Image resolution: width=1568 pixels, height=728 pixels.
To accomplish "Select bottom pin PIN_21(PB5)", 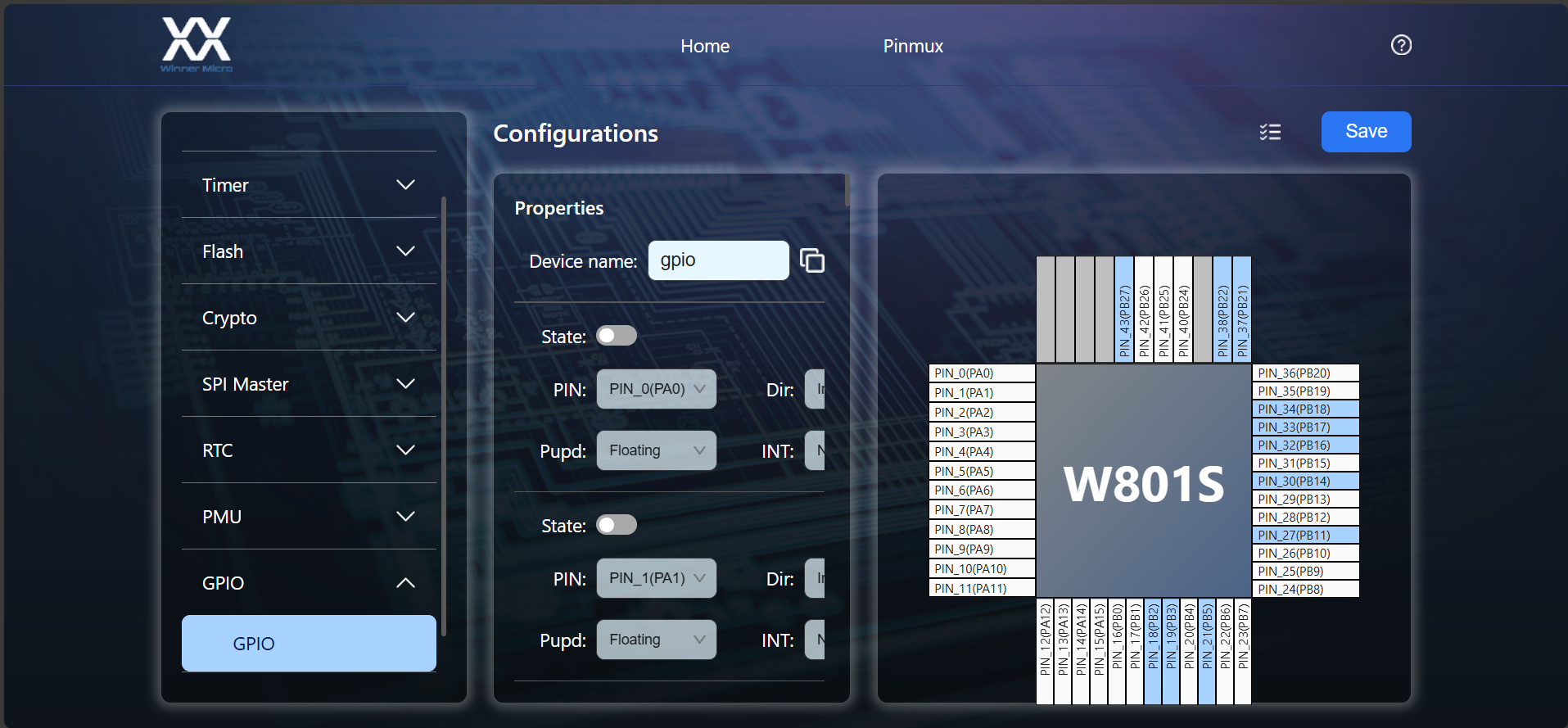I will point(1207,651).
